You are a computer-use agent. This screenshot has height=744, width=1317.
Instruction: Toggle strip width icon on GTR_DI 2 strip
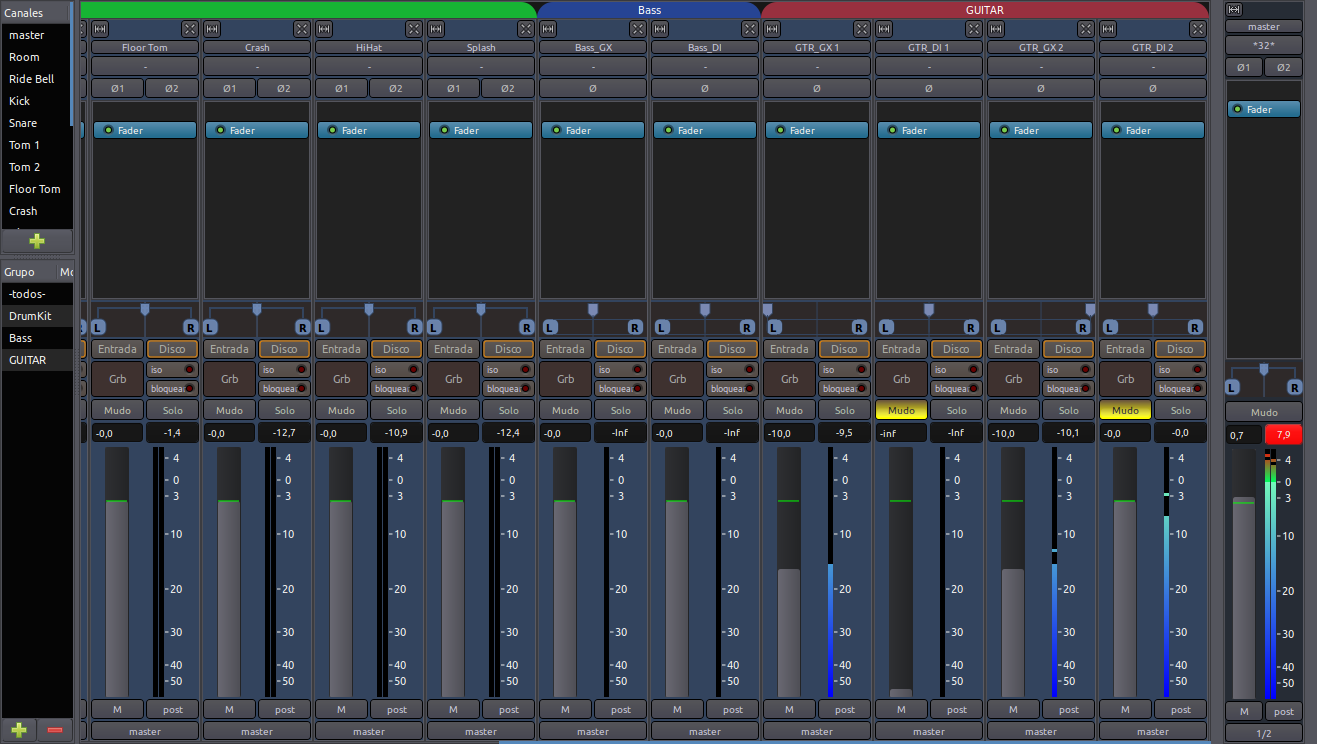1108,29
